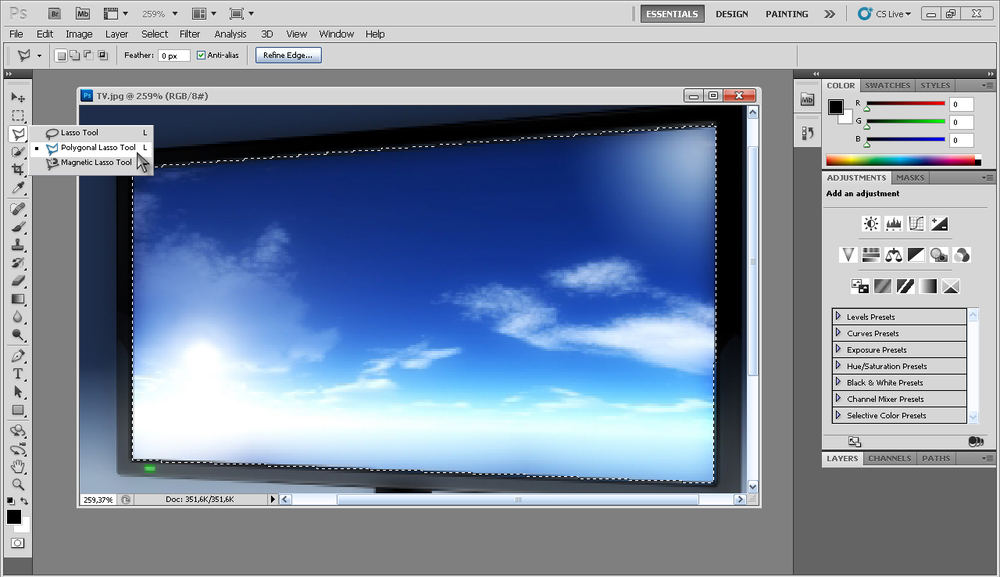This screenshot has height=577, width=1000.
Task: Switch to the Design workspace
Action: pyautogui.click(x=732, y=14)
